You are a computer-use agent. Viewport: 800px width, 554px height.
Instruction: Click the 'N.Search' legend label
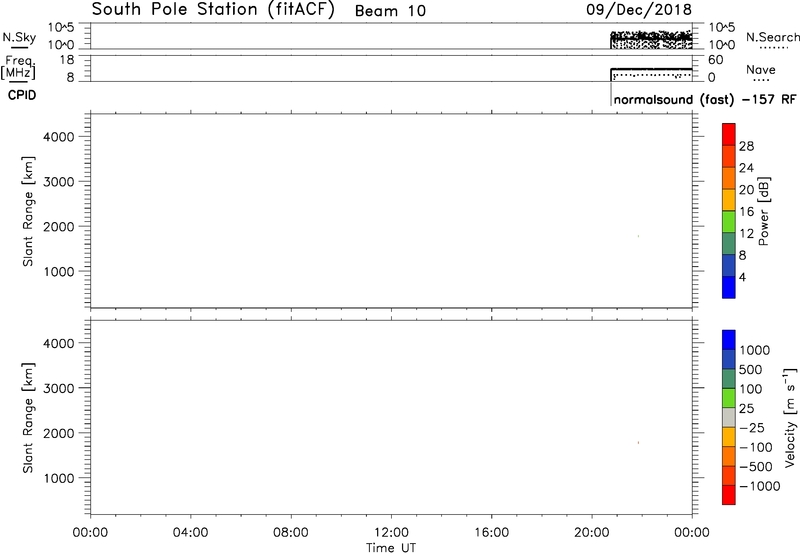pos(772,37)
